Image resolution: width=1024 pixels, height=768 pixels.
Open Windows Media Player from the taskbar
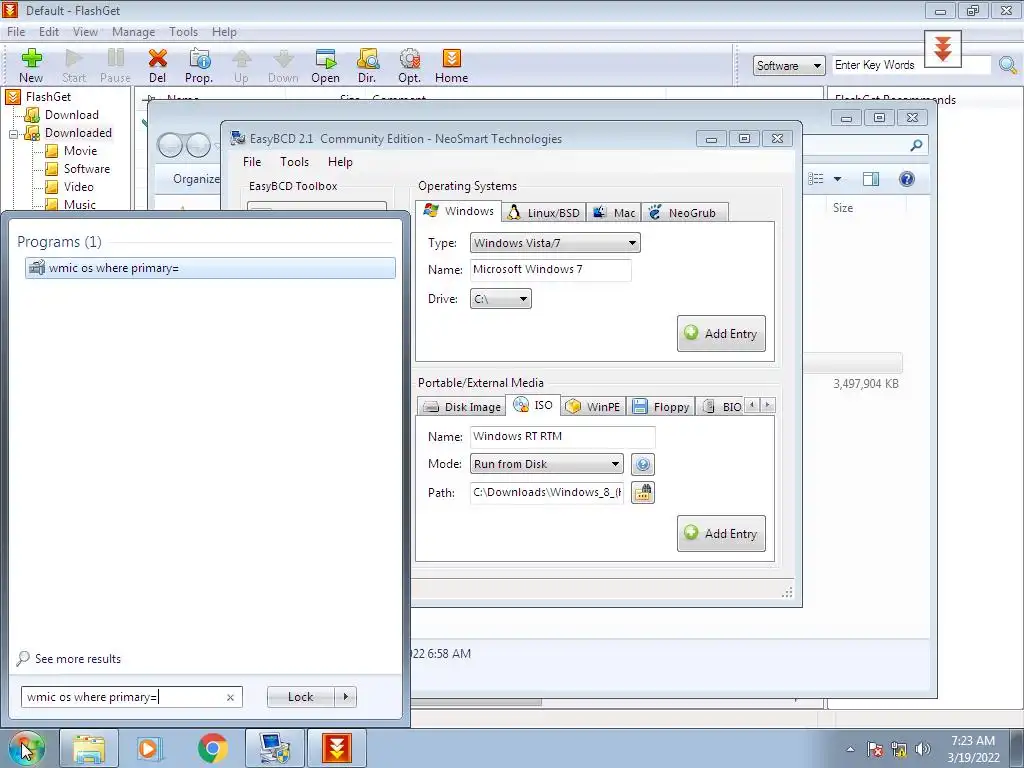pos(149,748)
